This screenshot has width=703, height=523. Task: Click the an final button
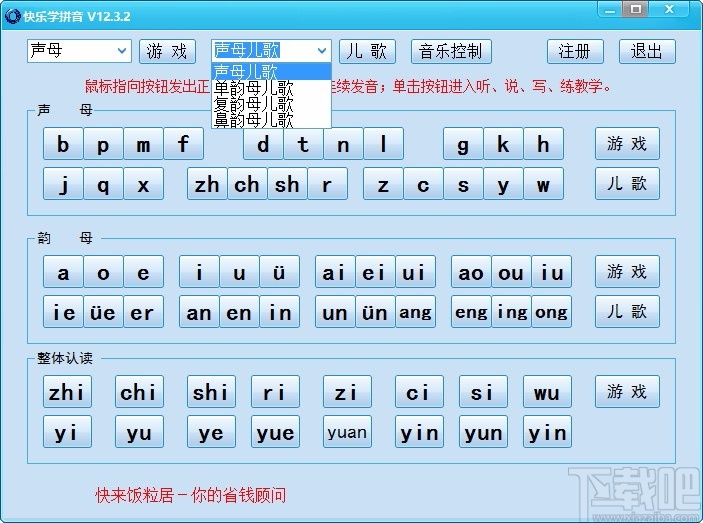[x=199, y=311]
